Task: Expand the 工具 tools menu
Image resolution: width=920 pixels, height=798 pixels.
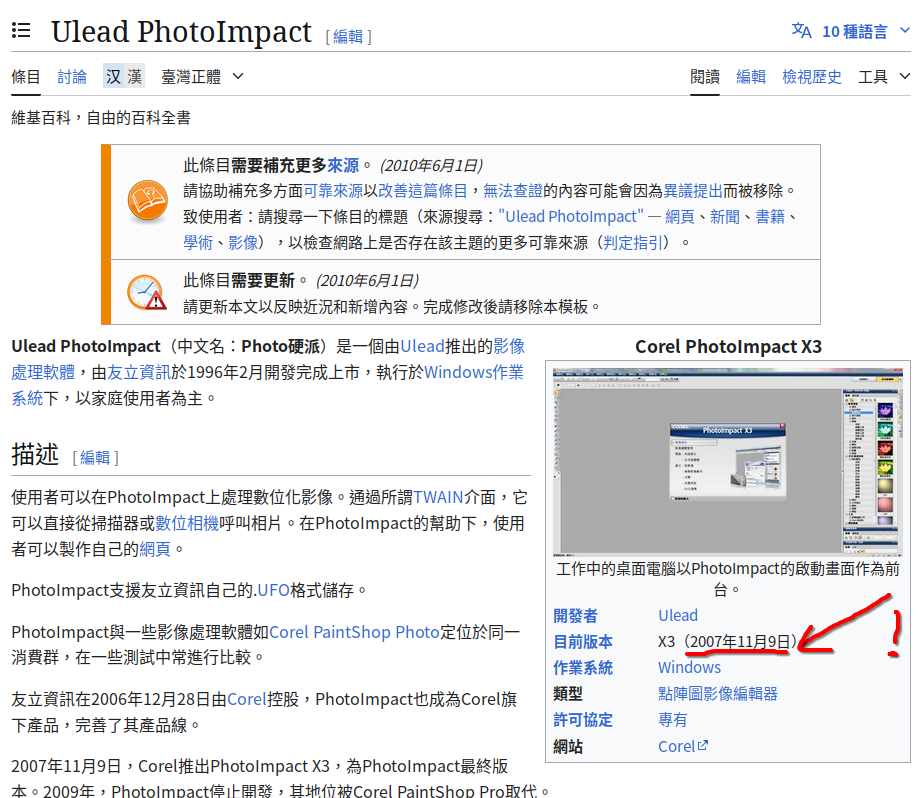Action: coord(884,77)
